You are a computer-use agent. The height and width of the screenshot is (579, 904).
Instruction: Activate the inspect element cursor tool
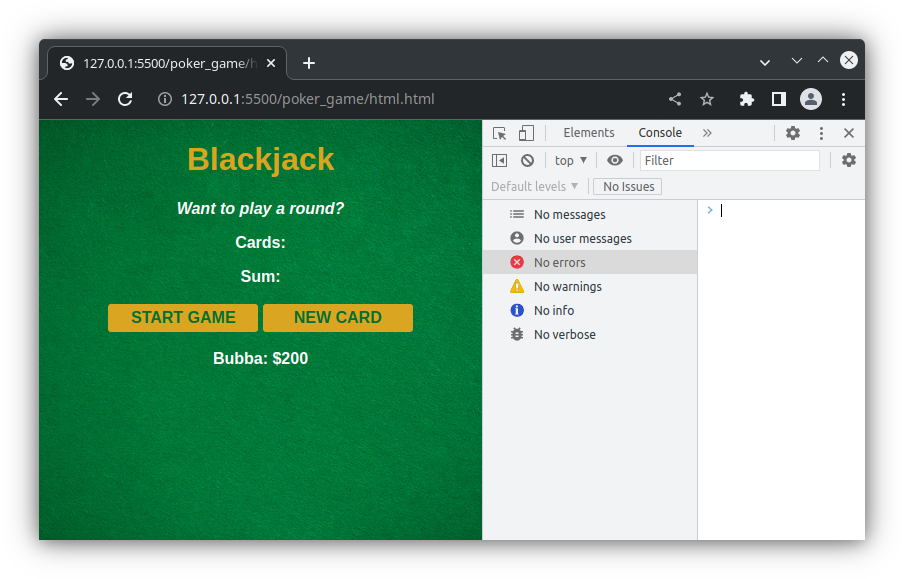(500, 132)
